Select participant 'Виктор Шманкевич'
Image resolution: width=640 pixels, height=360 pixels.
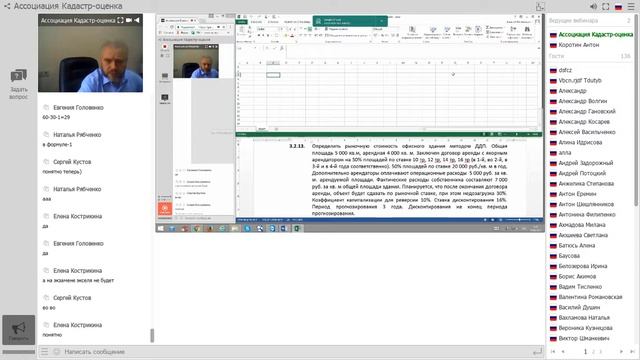[x=580, y=338]
